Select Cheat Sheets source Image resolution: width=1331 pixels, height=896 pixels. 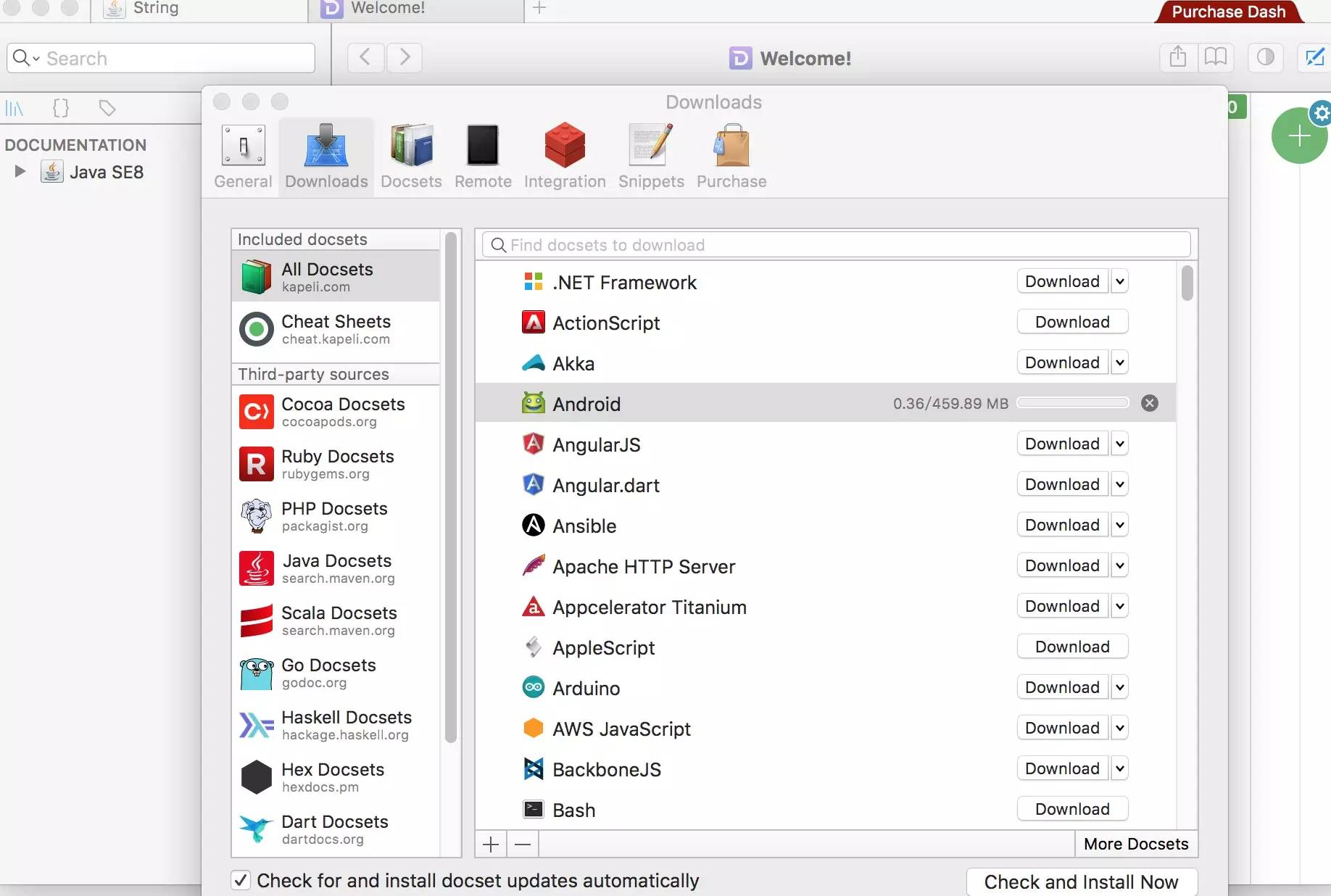(x=336, y=328)
